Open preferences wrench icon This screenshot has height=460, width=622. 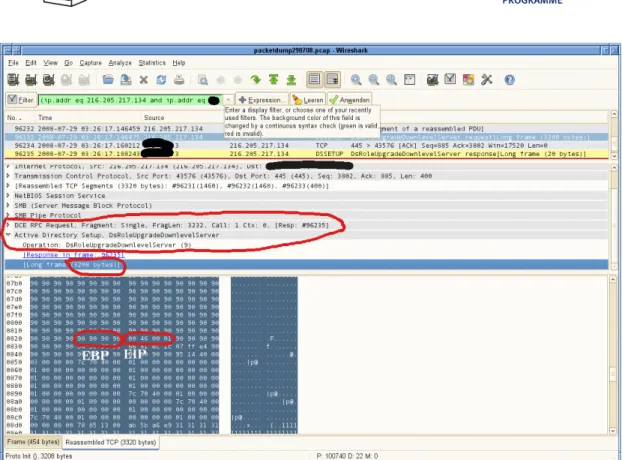[486, 80]
